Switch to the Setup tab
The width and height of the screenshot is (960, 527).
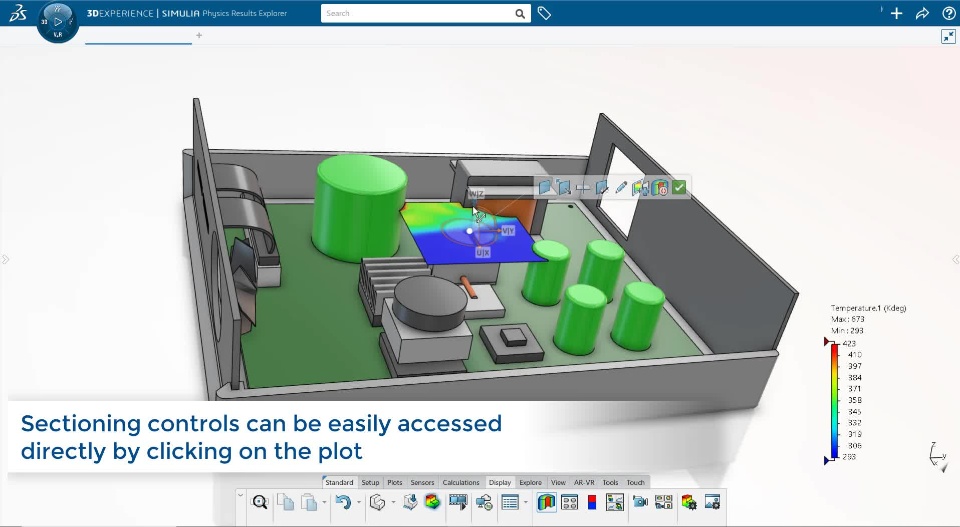pyautogui.click(x=370, y=482)
